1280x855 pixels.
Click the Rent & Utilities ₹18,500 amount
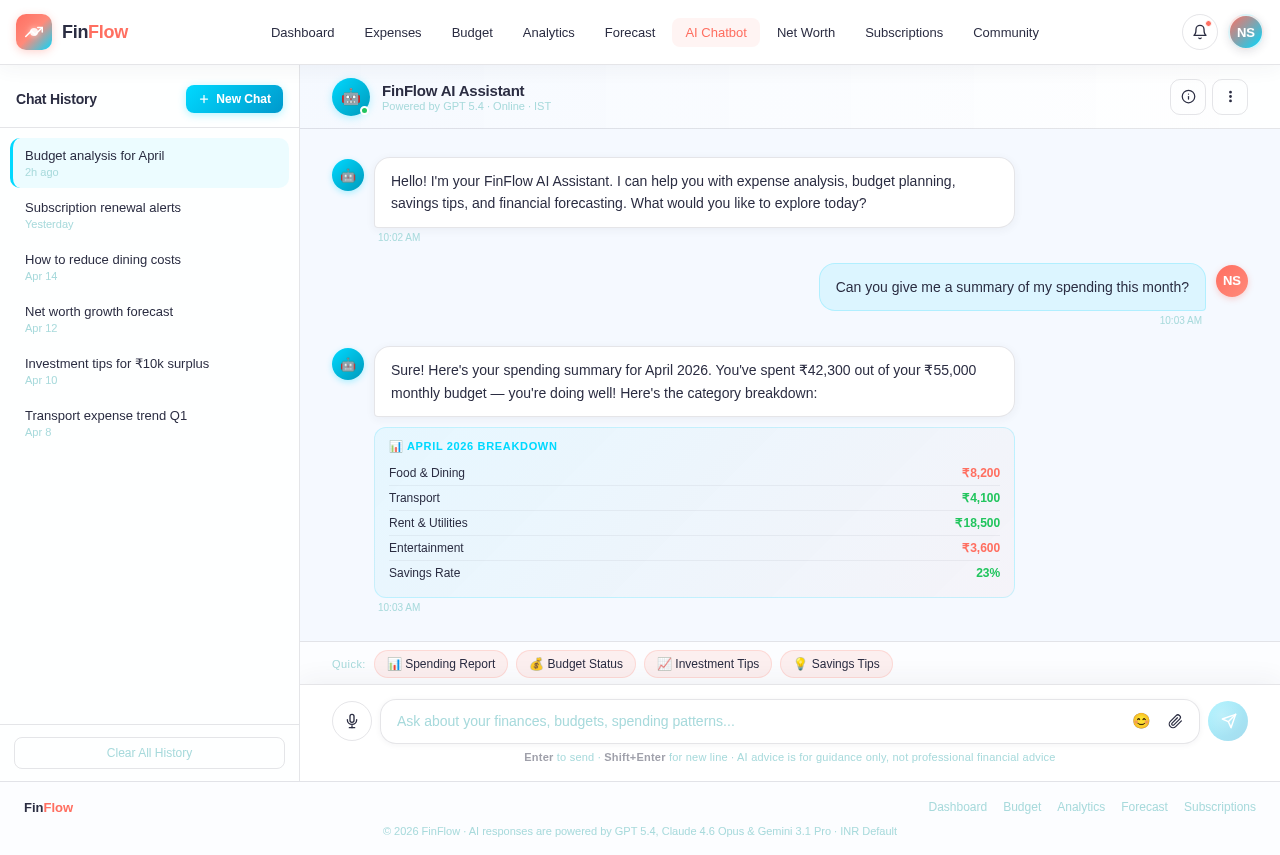(x=977, y=523)
